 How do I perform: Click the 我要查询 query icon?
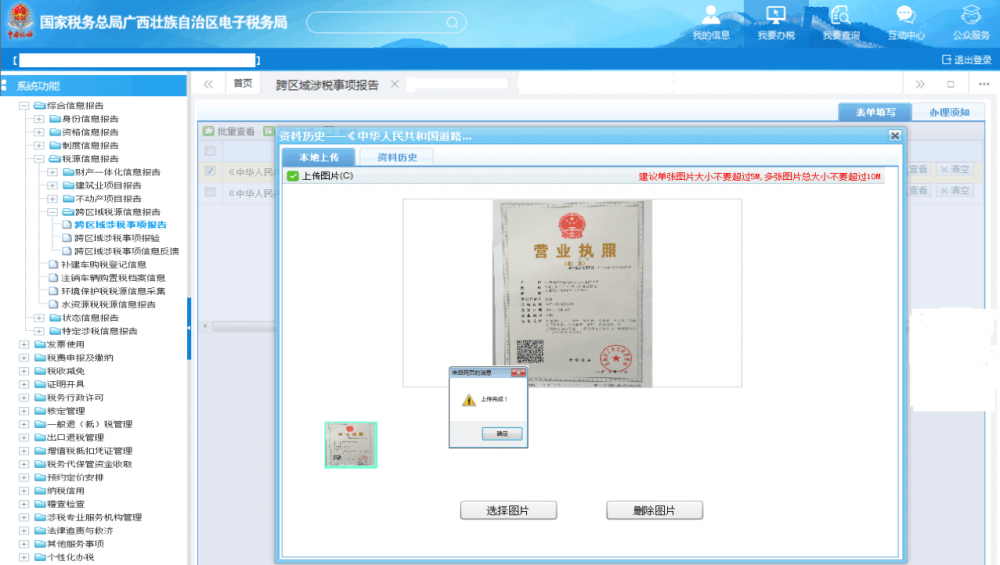click(x=840, y=17)
